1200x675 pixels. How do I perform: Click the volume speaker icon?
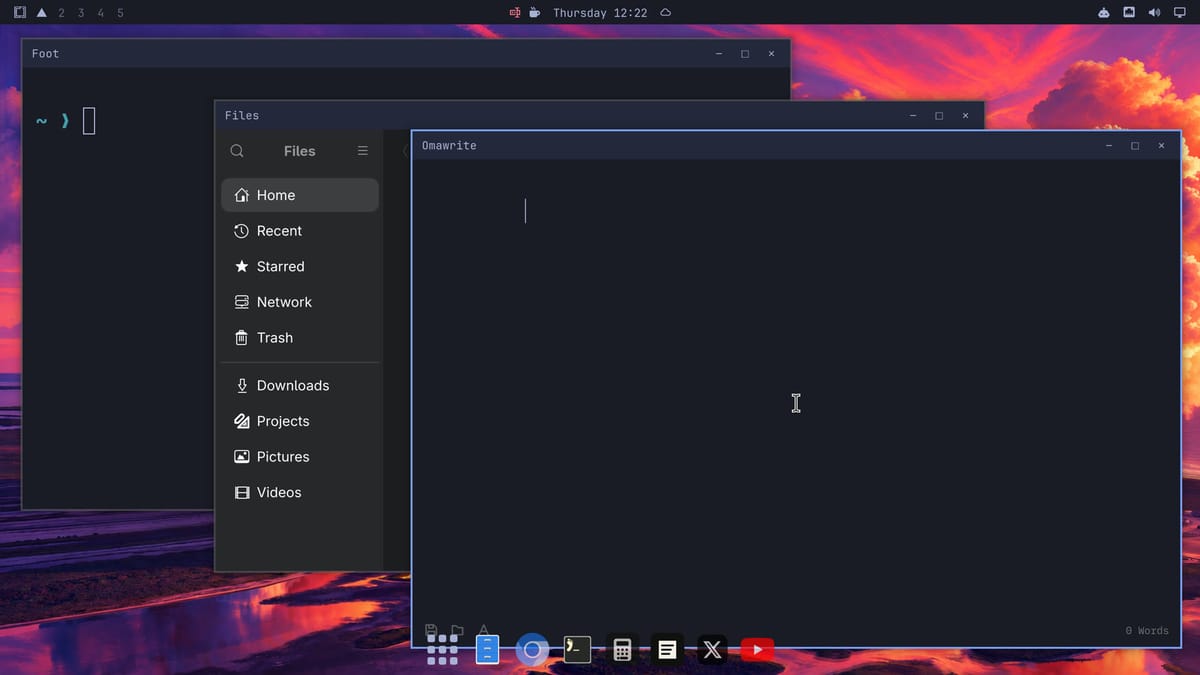1154,13
